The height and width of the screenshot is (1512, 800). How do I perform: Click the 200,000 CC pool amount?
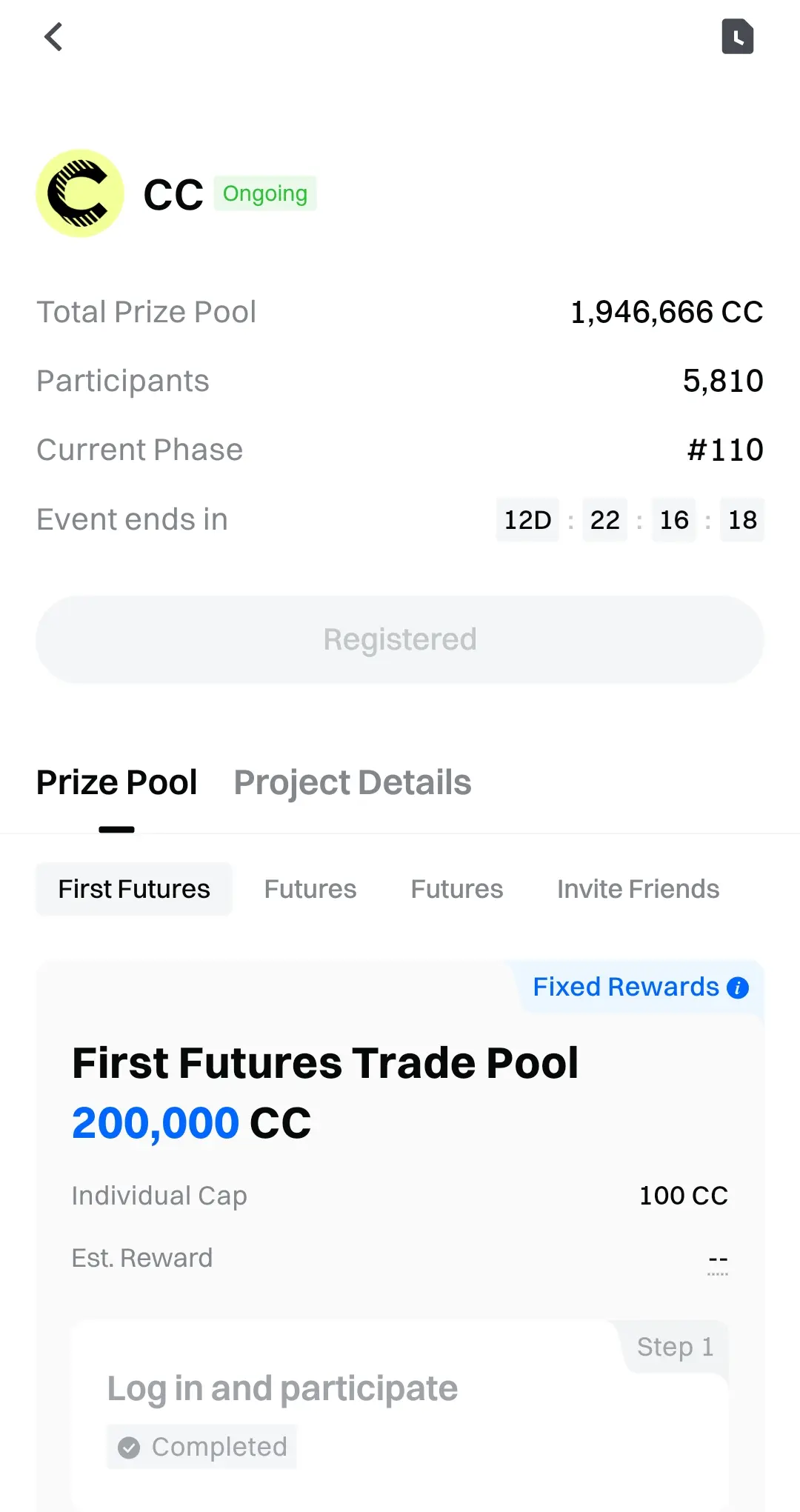[x=191, y=1123]
